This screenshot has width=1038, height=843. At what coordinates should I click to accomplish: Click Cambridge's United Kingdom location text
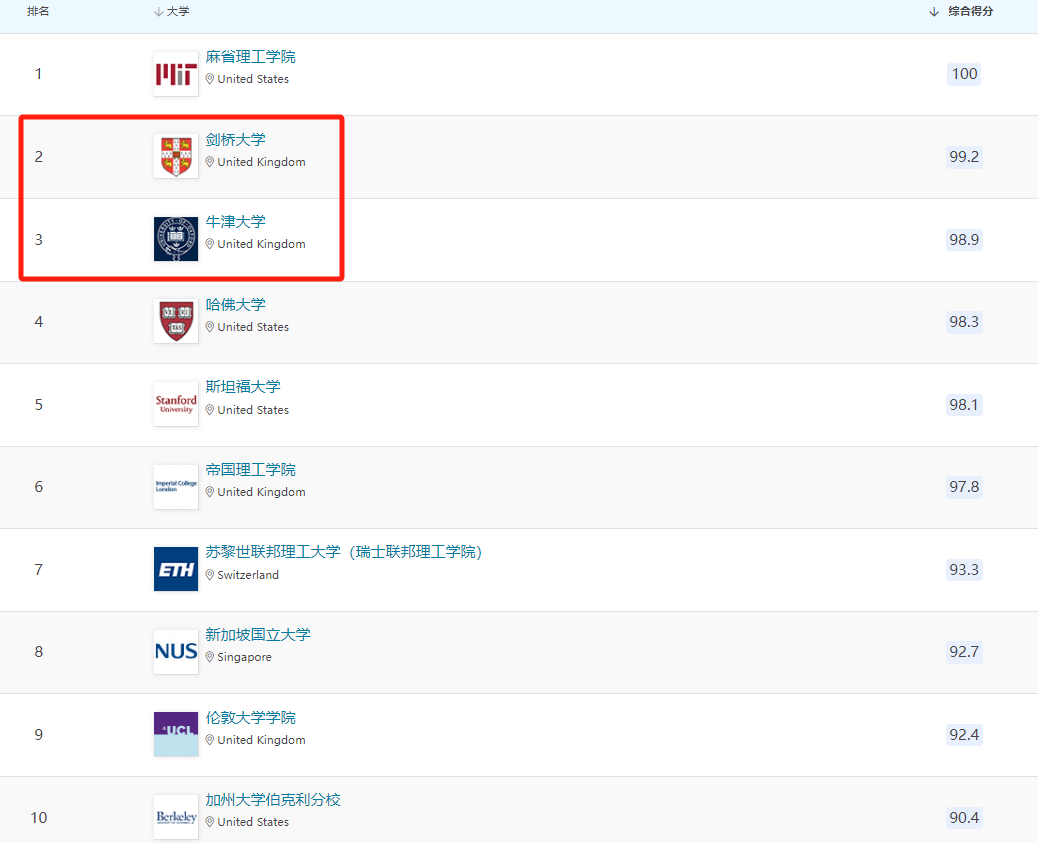point(261,162)
